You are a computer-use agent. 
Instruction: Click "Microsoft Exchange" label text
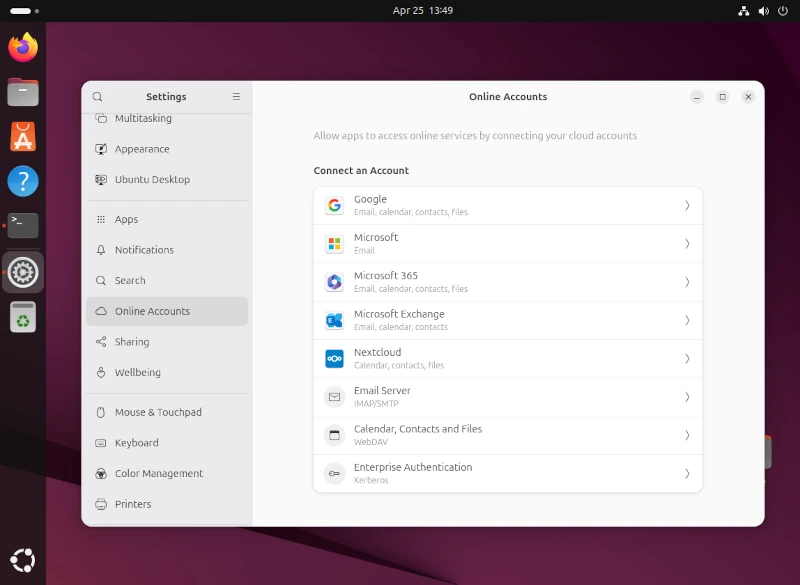pyautogui.click(x=399, y=314)
